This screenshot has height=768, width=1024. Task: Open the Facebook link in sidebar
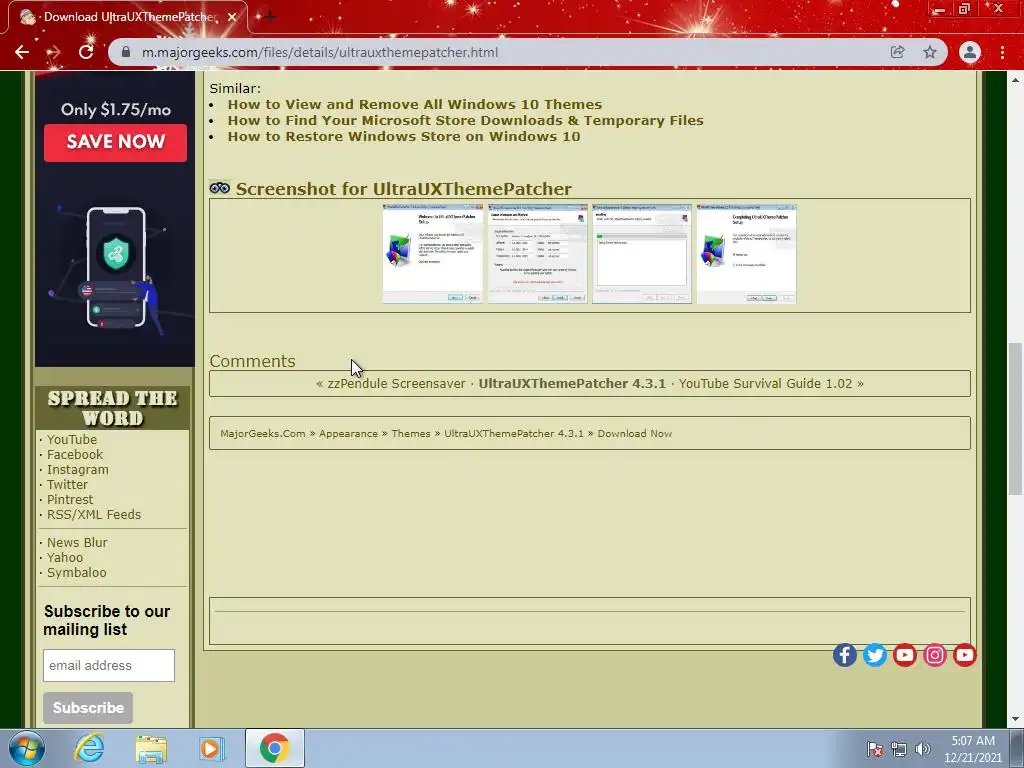tap(75, 455)
